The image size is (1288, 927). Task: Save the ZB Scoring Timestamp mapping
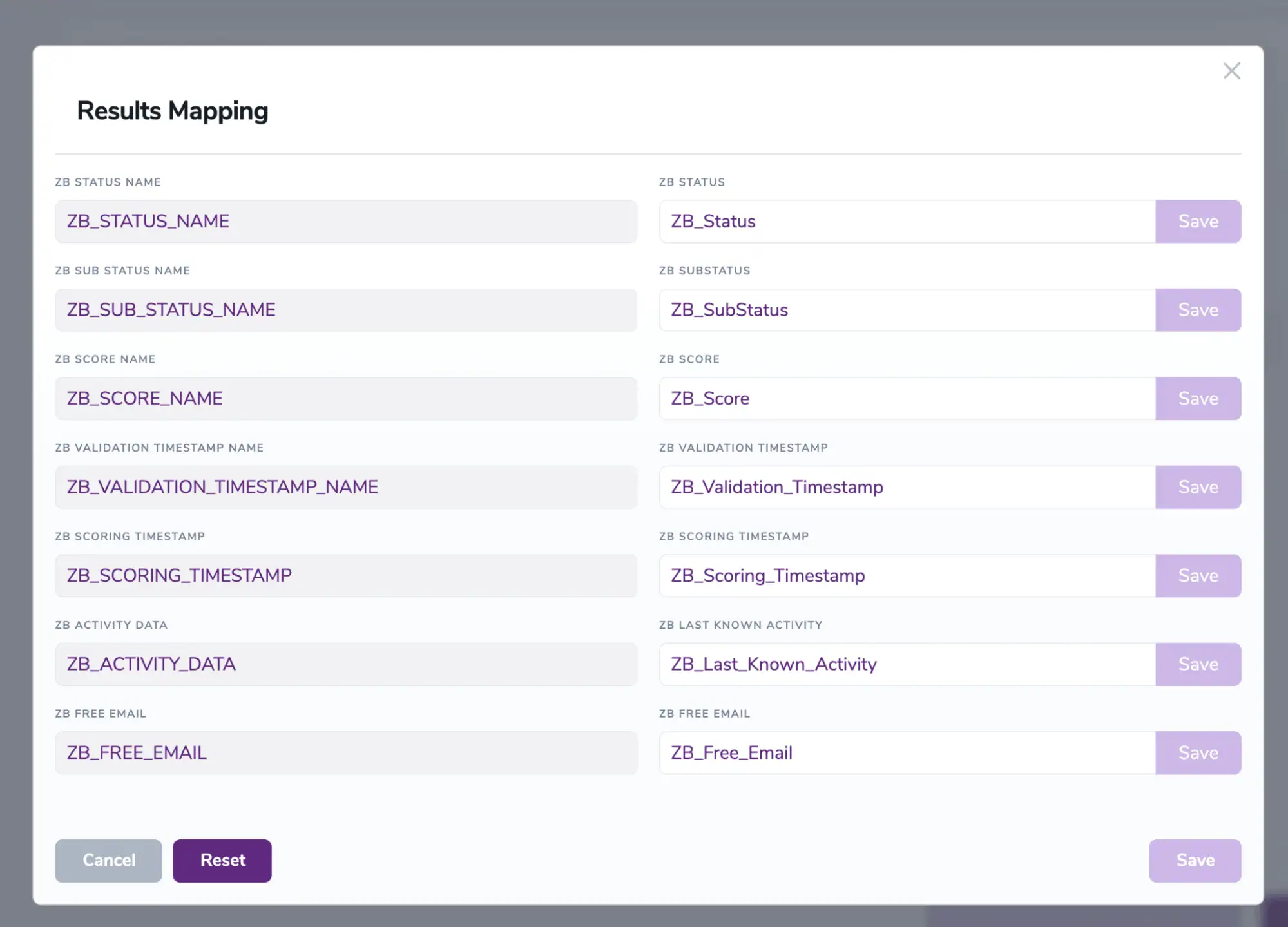[x=1197, y=575]
